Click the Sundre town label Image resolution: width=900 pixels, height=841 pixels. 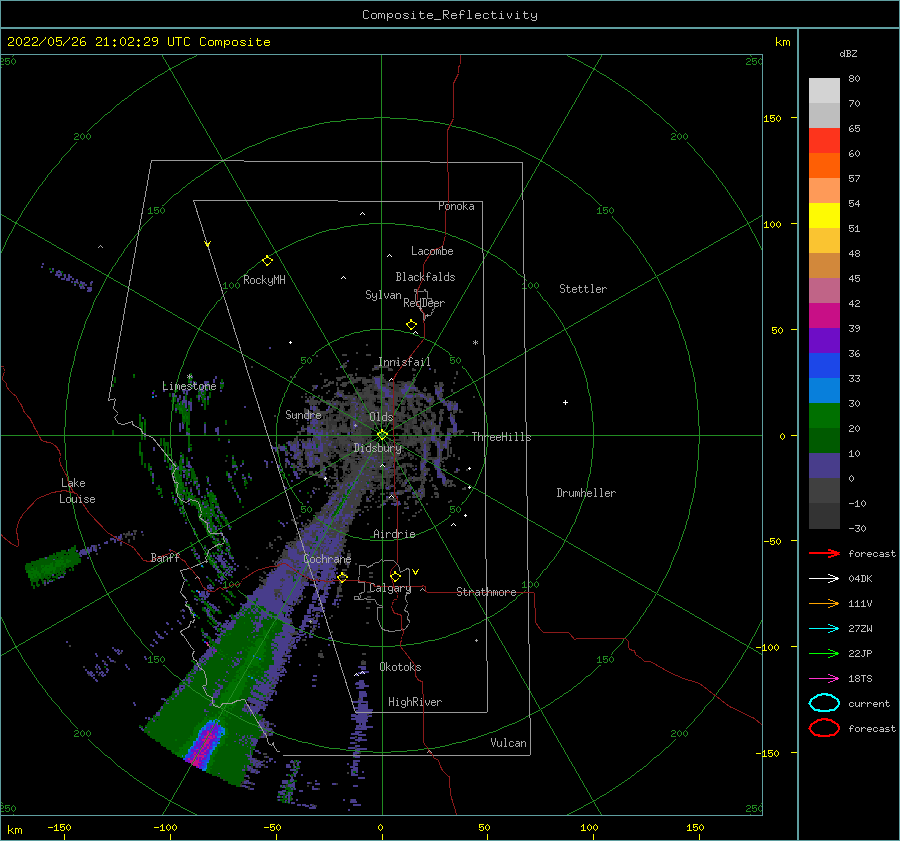click(303, 414)
